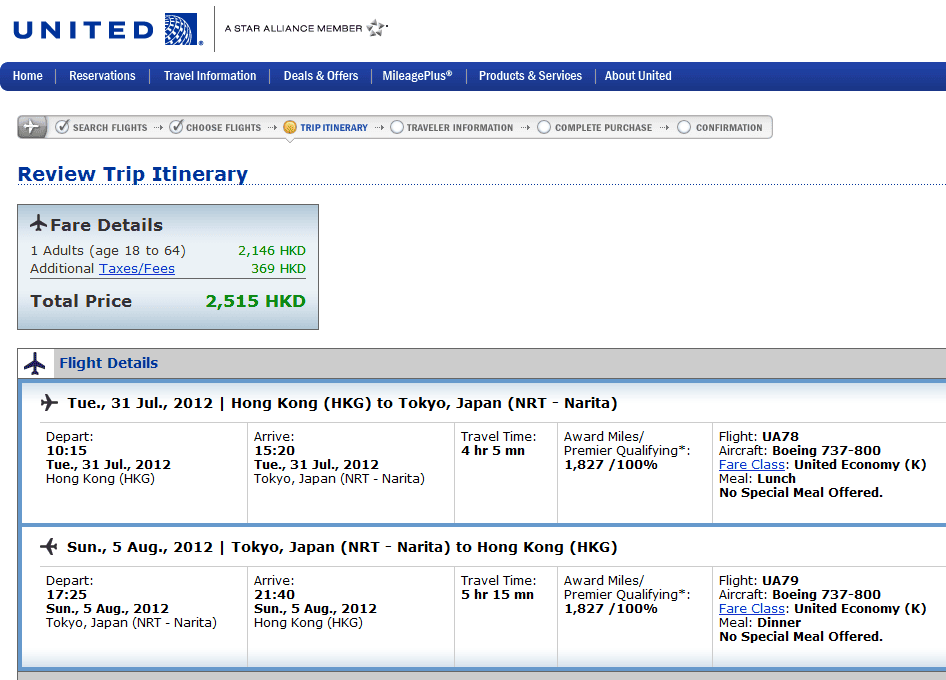Click the airplane icon beside Flight Details
Screen dimensions: 946x680
(x=35, y=363)
